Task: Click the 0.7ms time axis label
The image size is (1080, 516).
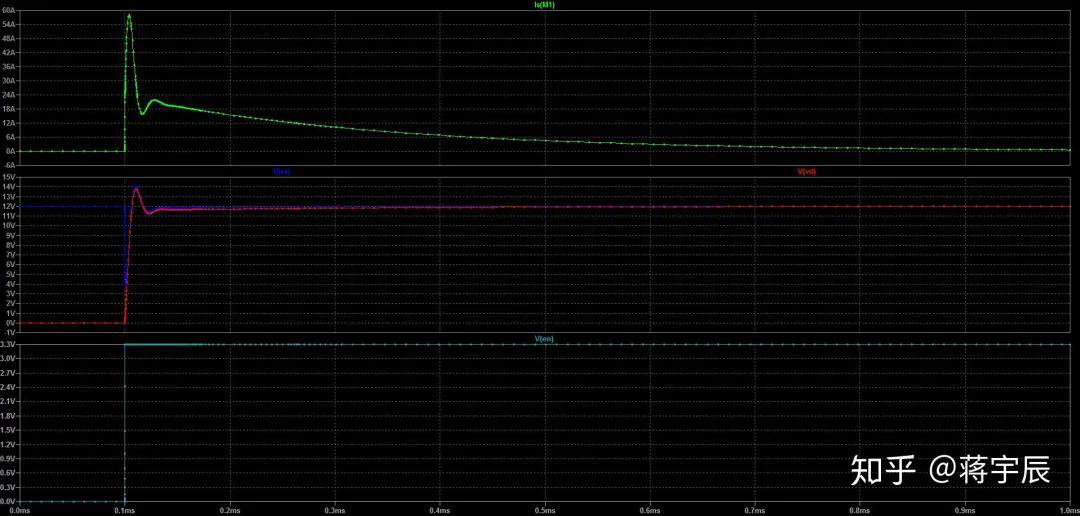Action: [755, 510]
